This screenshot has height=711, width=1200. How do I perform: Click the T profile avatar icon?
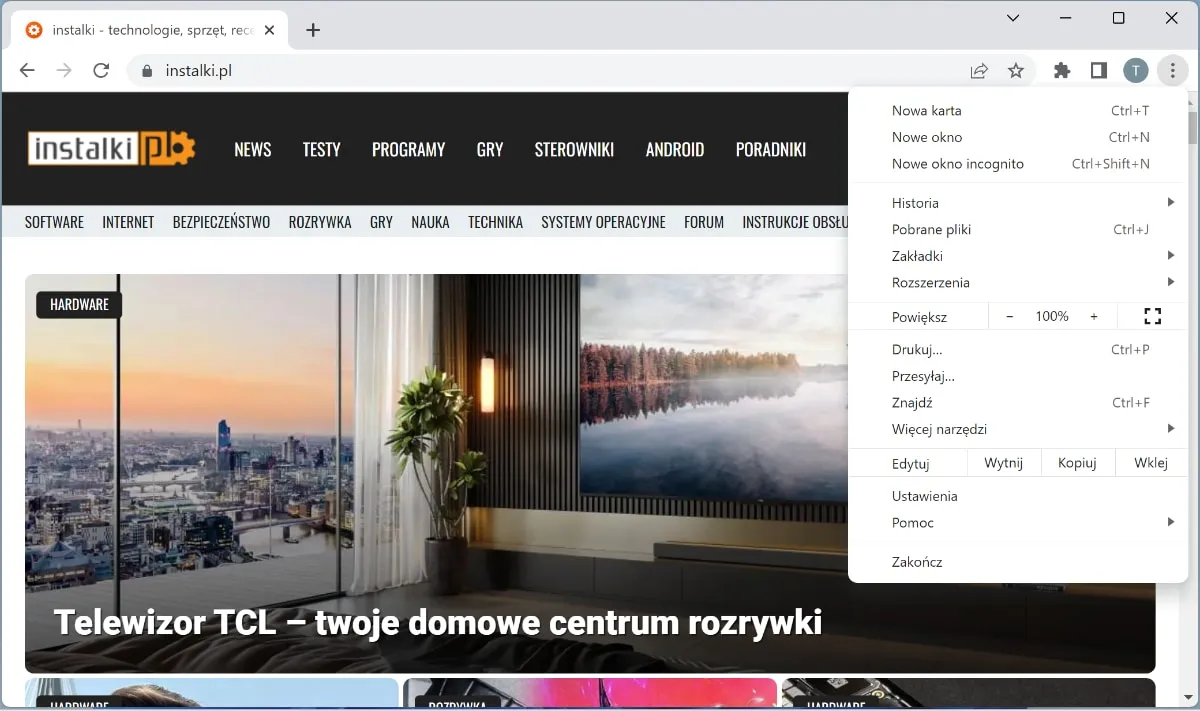point(1135,70)
